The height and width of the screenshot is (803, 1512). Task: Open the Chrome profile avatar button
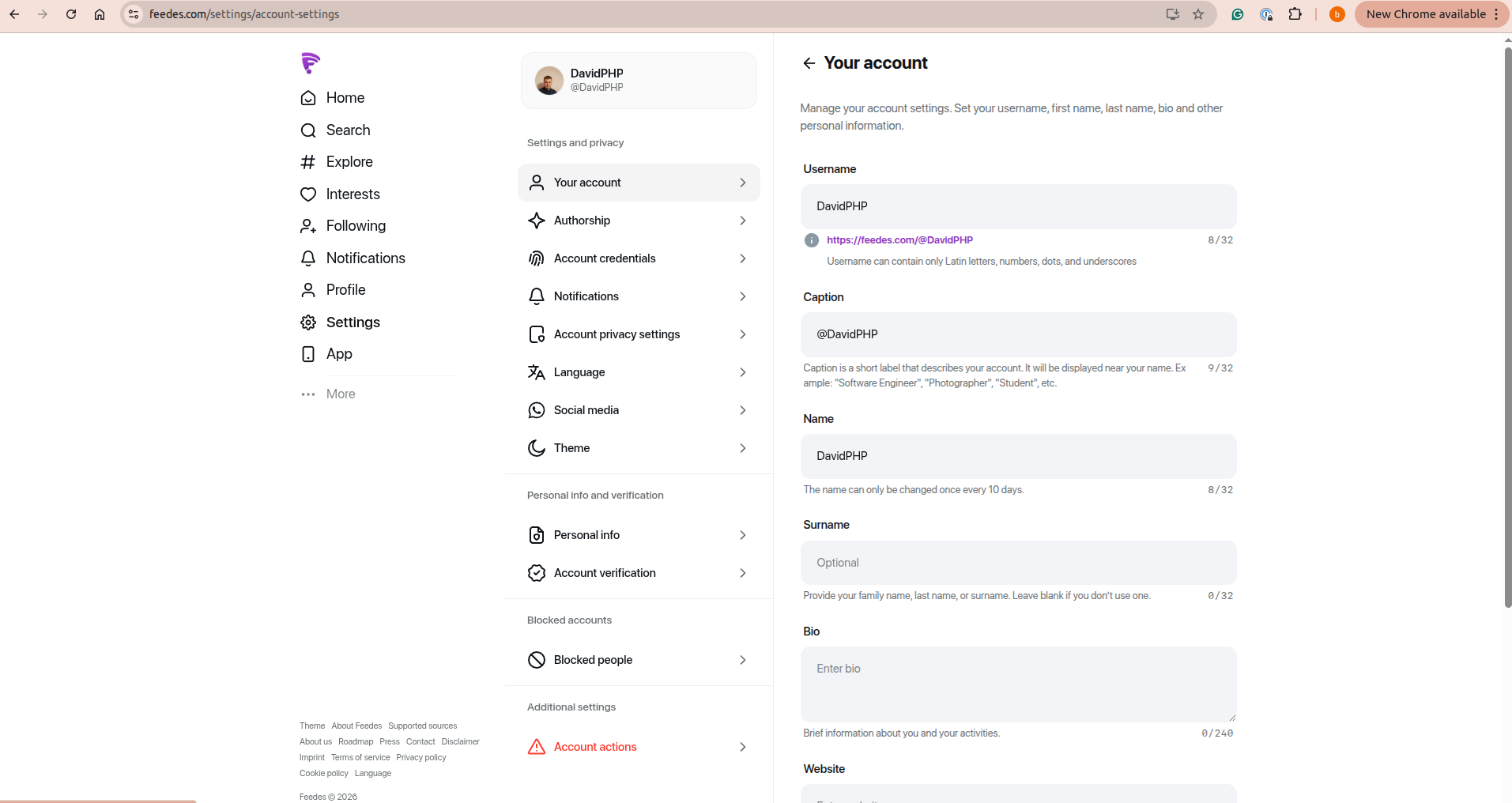[x=1337, y=14]
